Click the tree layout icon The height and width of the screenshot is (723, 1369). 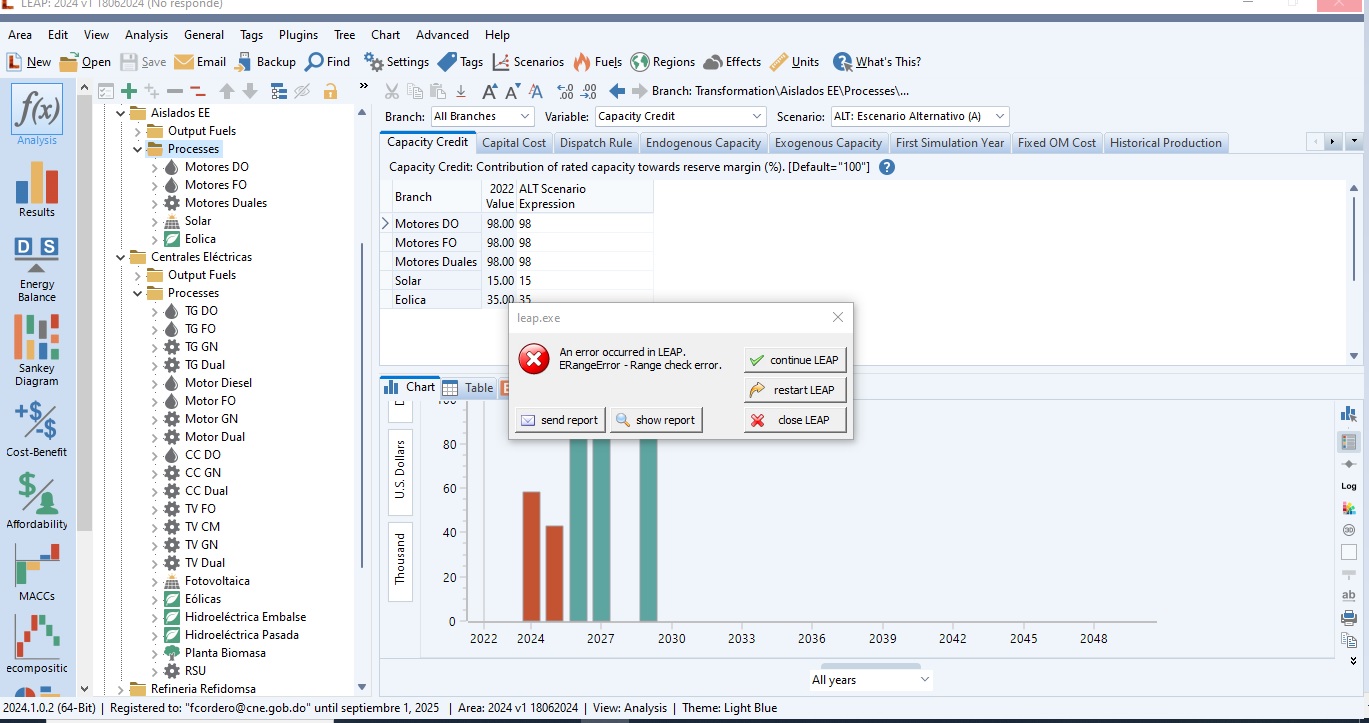click(279, 91)
